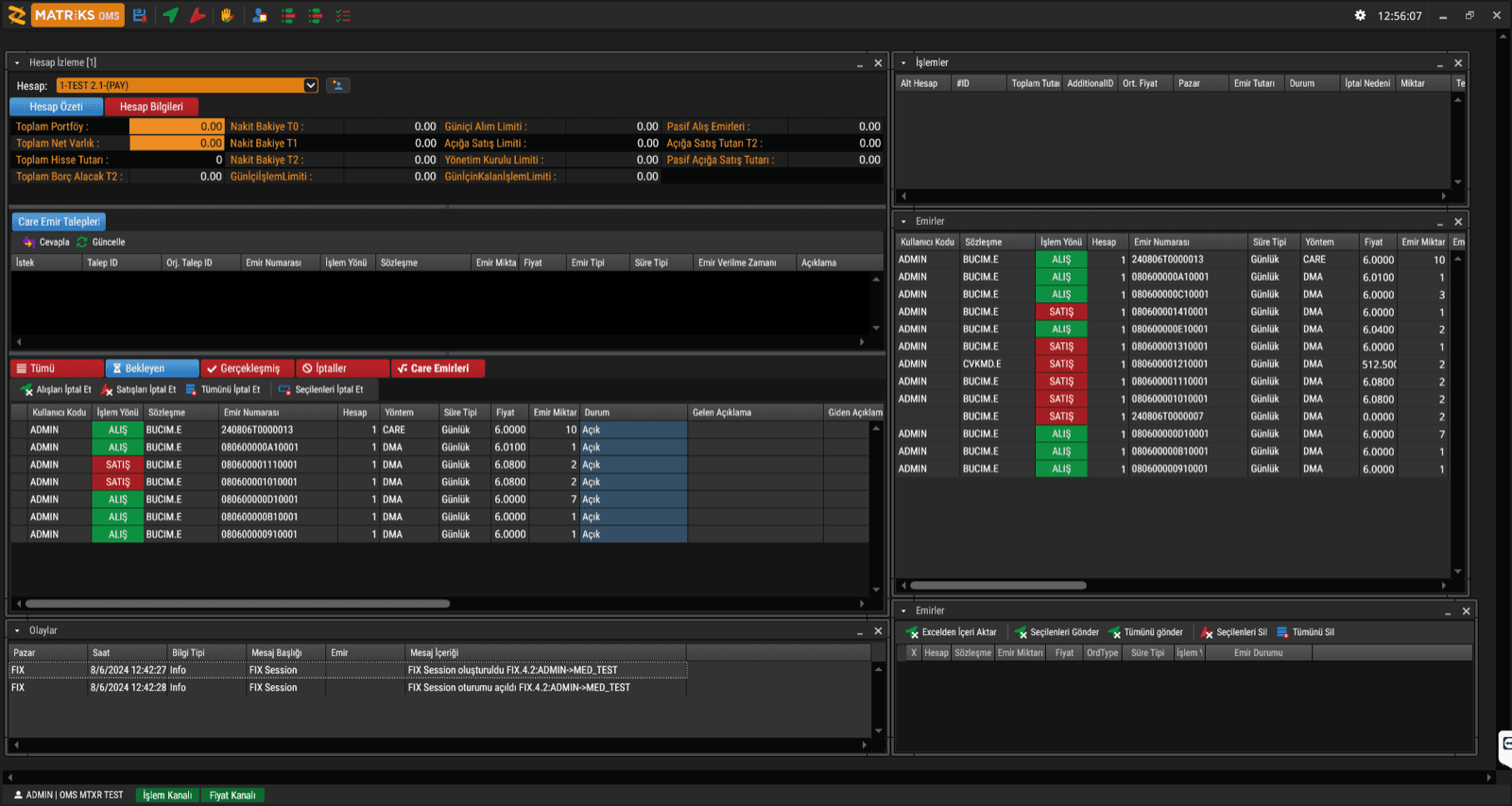
Task: Click İşlem Kanalı status button
Action: (167, 795)
